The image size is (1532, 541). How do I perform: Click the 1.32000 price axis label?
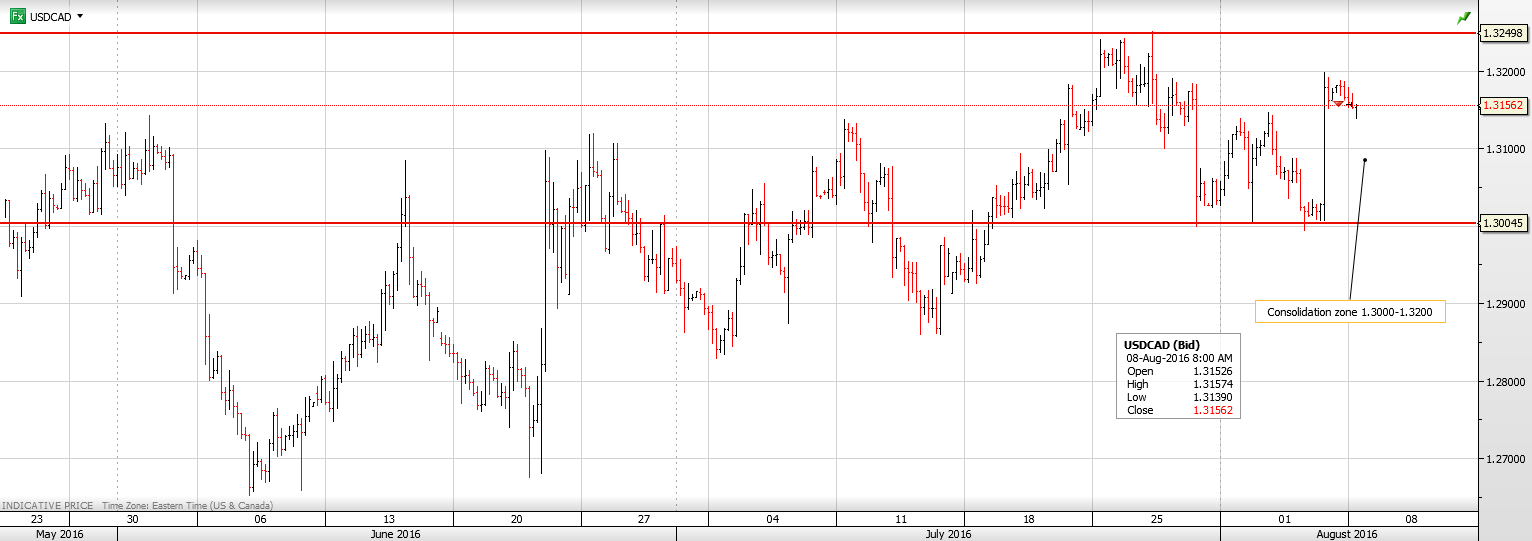pyautogui.click(x=1504, y=72)
